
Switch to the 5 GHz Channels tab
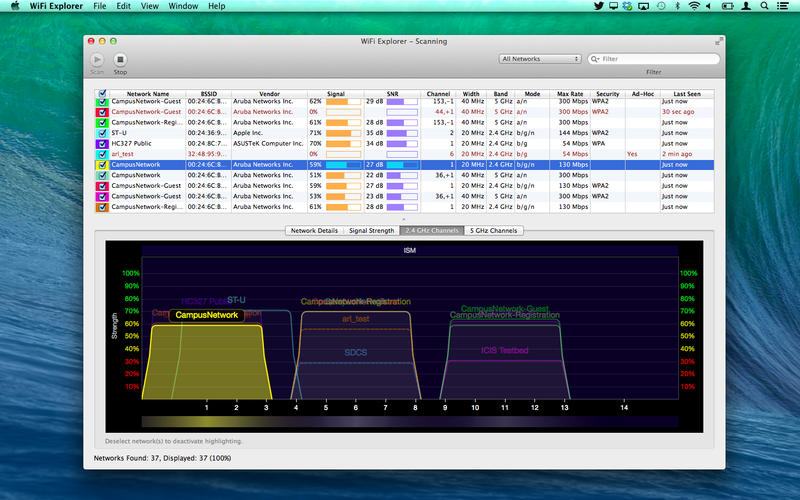click(x=493, y=230)
